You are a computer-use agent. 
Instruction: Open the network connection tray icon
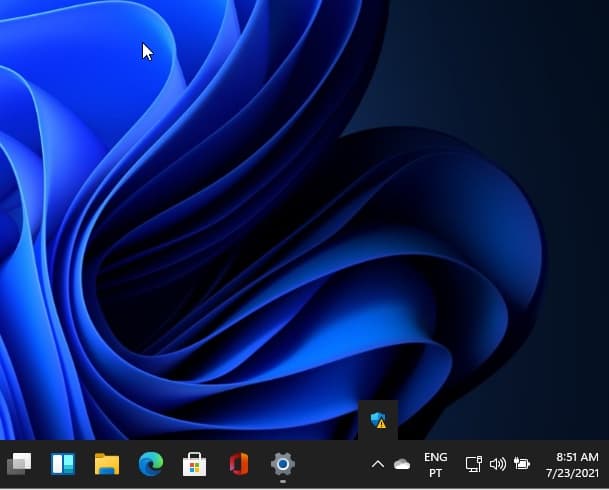pyautogui.click(x=474, y=464)
